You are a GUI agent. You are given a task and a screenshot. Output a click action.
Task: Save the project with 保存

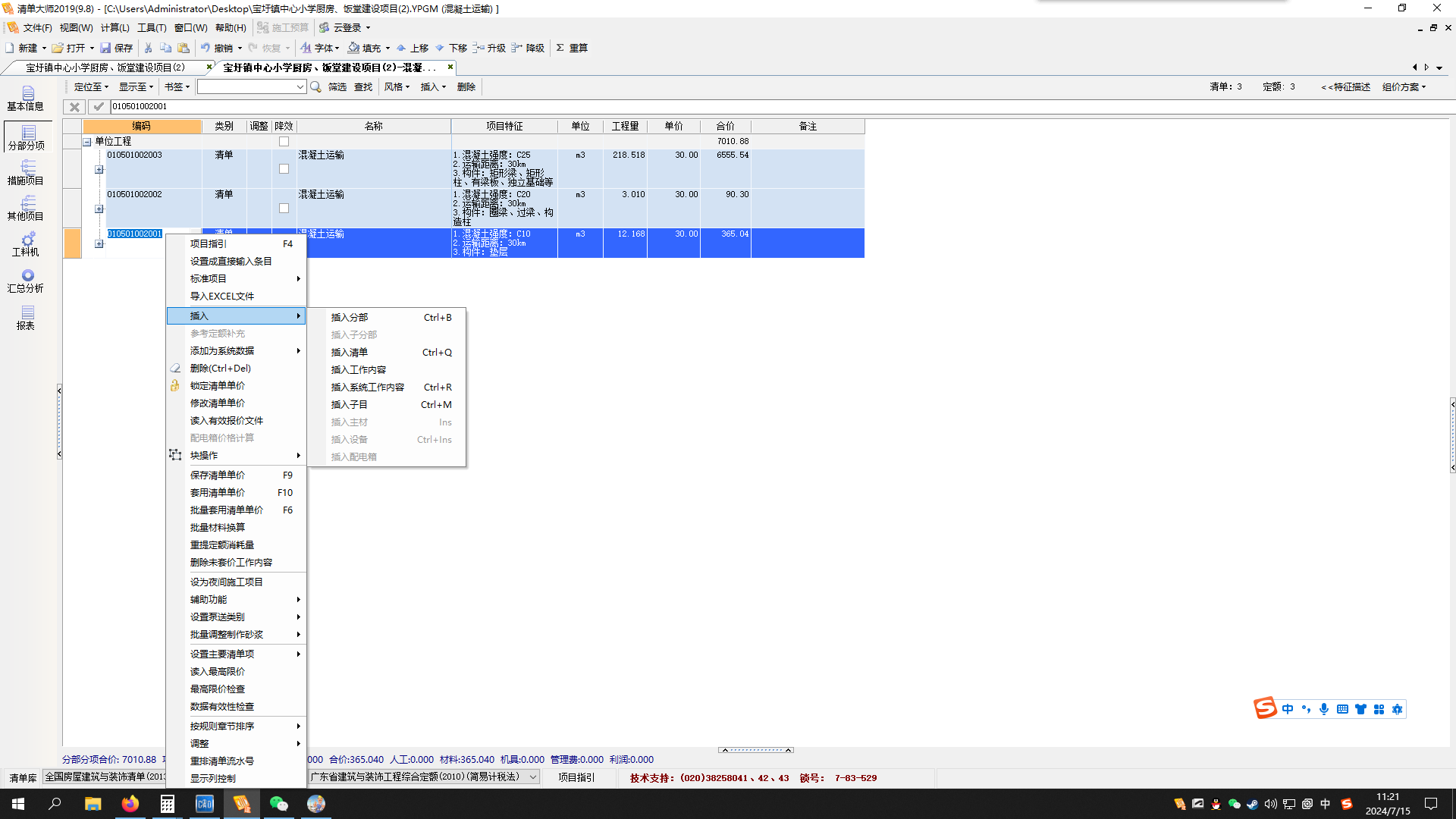(x=116, y=48)
